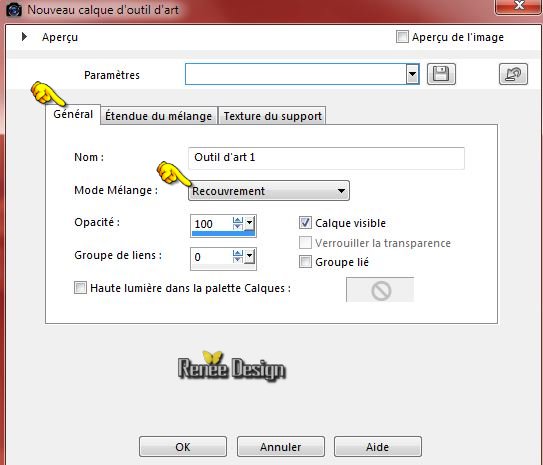
Task: Click the highlight color disabled swatch
Action: (x=380, y=290)
